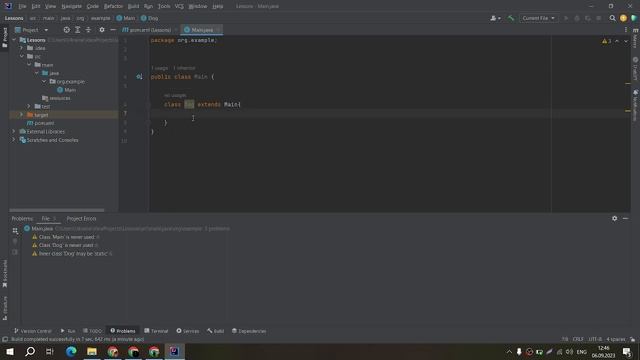Expand Scratches and Consoles node
The height and width of the screenshot is (360, 640).
pos(14,140)
